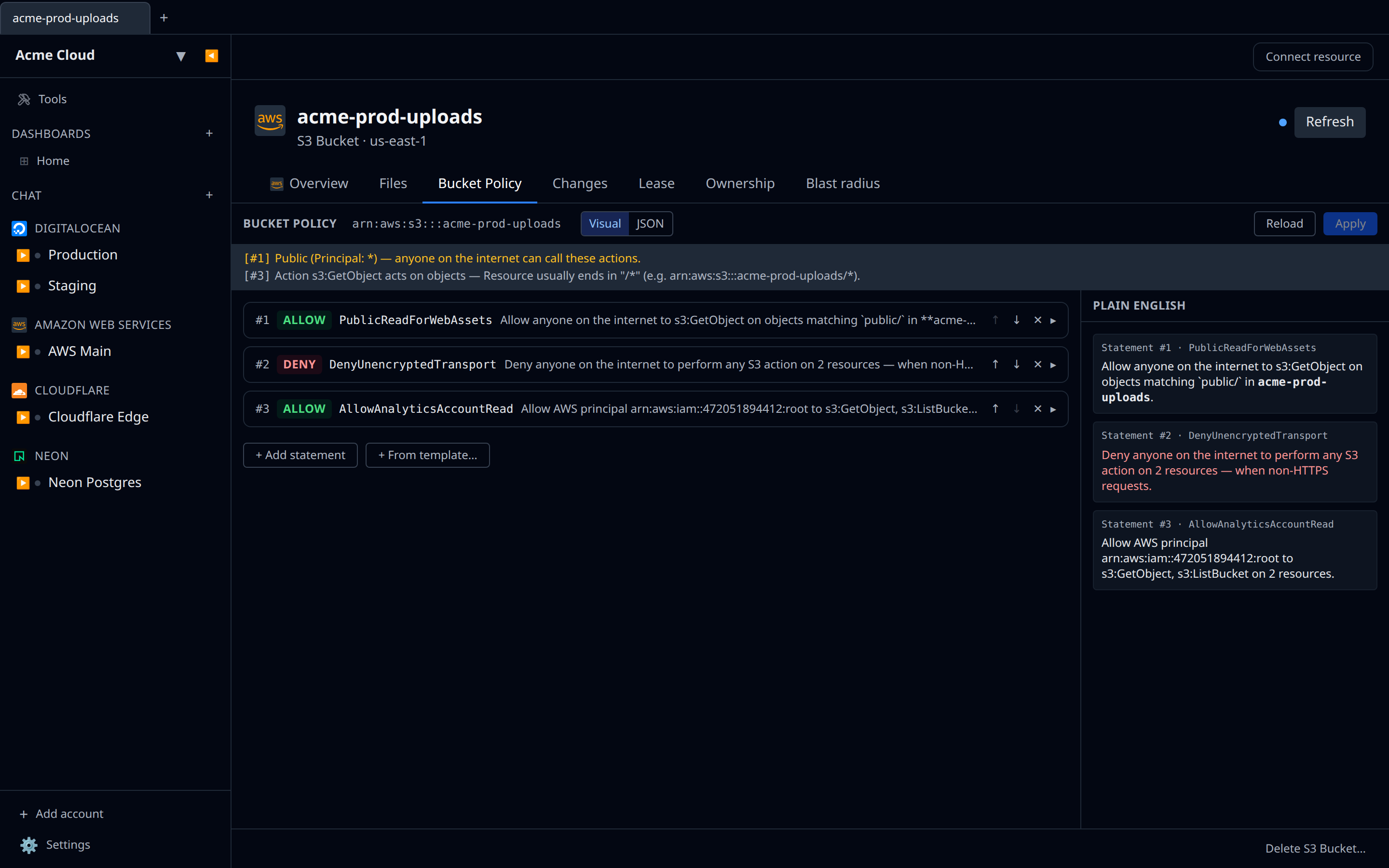
Task: Switch to the Changes tab
Action: point(580,184)
